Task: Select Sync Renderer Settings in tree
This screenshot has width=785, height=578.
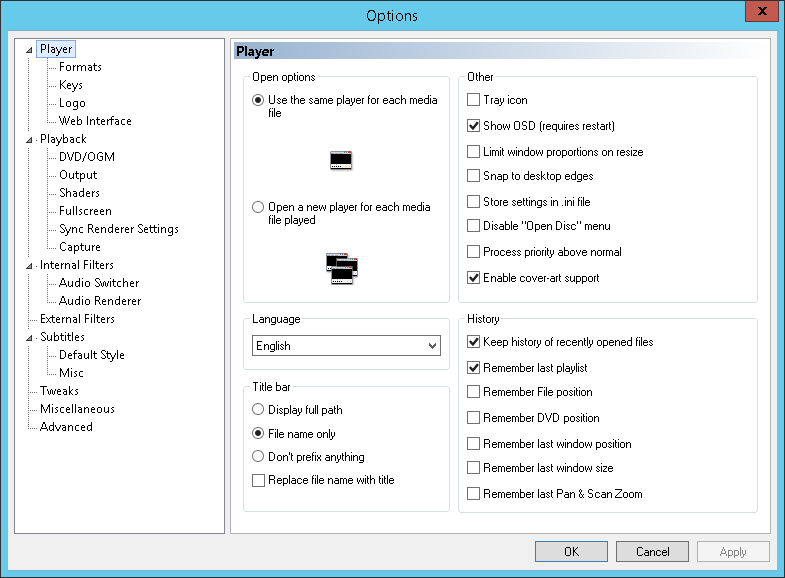Action: tap(118, 229)
